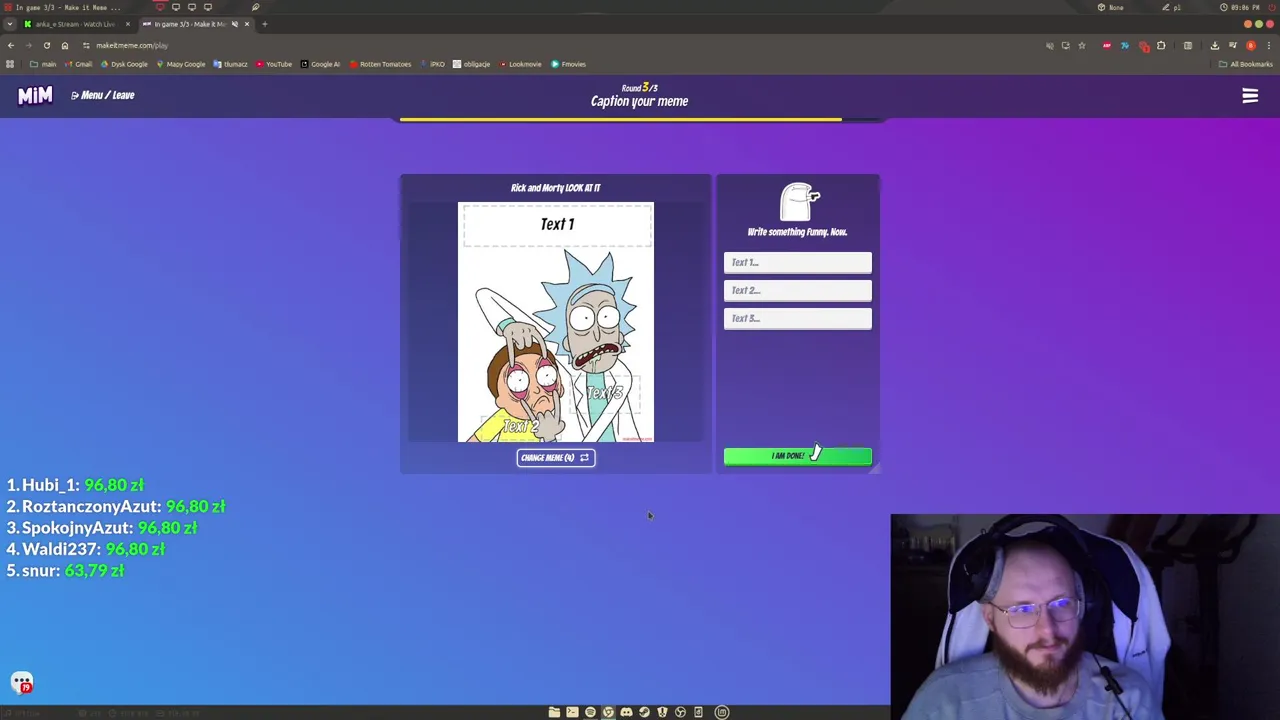Click the round timer progress bar

click(x=640, y=119)
